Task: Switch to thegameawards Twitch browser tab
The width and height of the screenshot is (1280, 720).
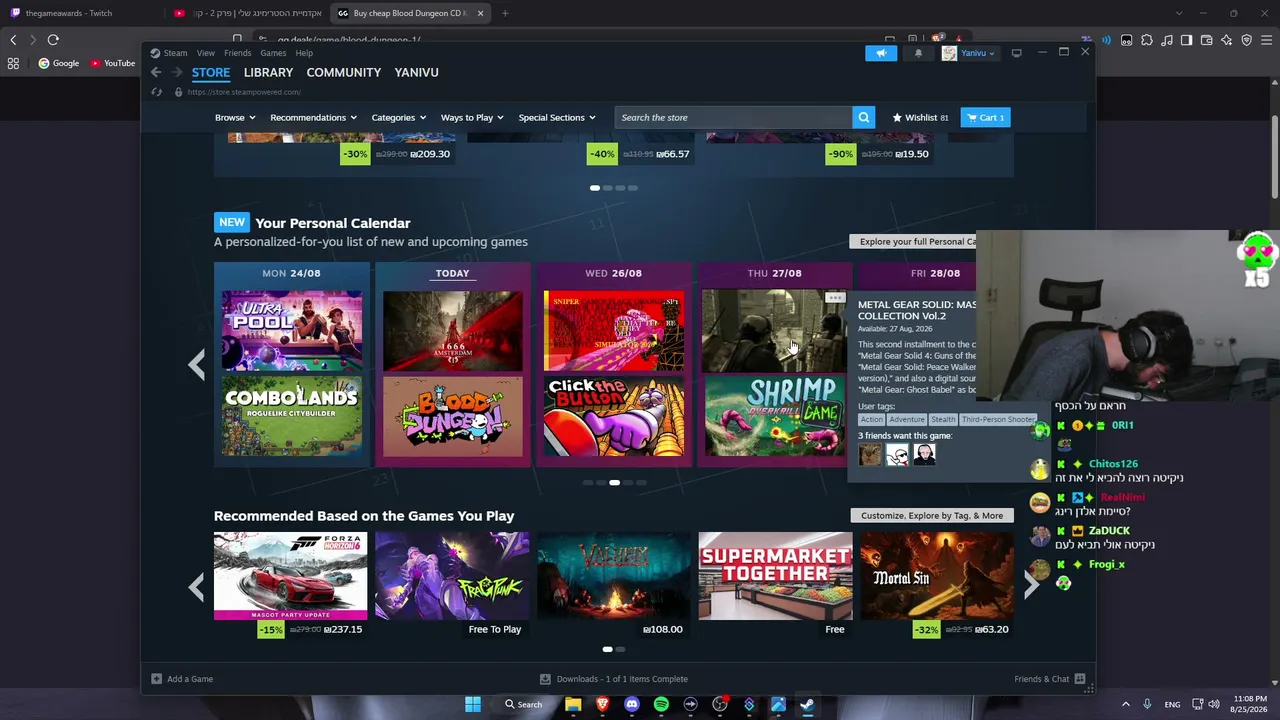Action: click(x=80, y=13)
